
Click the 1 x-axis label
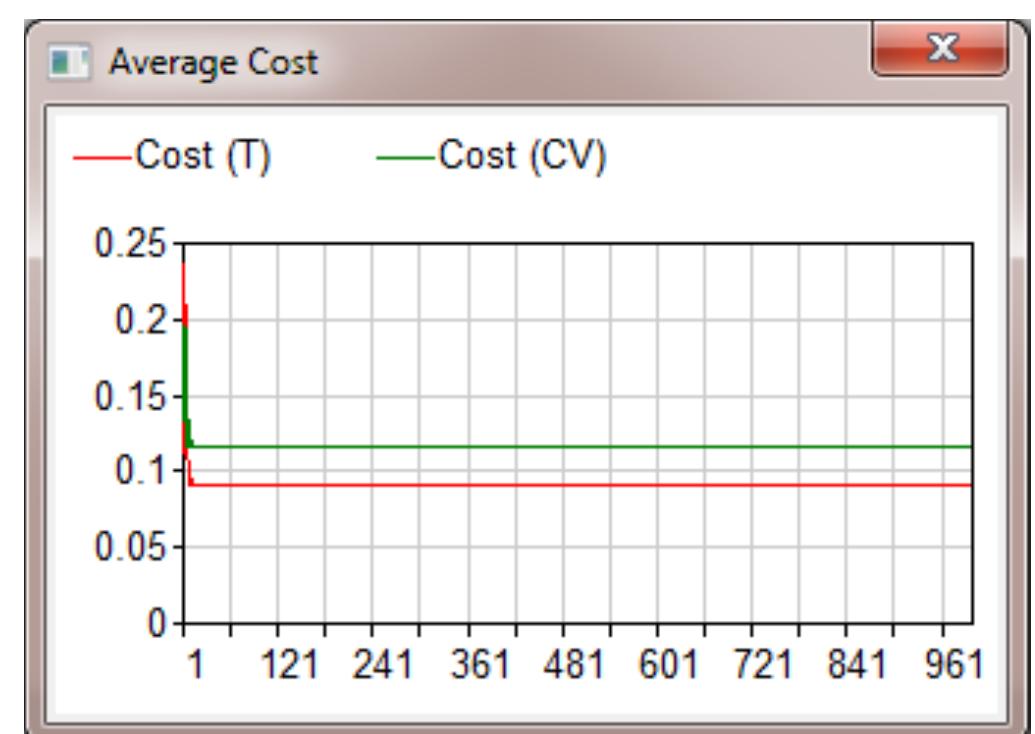pos(195,664)
